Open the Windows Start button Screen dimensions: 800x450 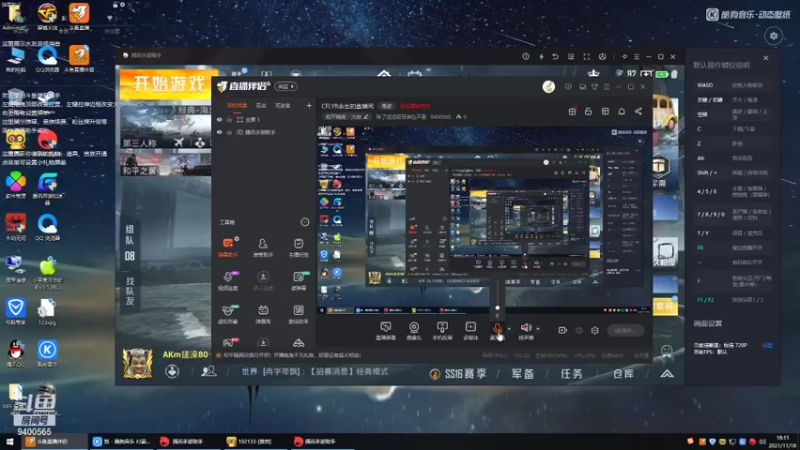[x=9, y=441]
